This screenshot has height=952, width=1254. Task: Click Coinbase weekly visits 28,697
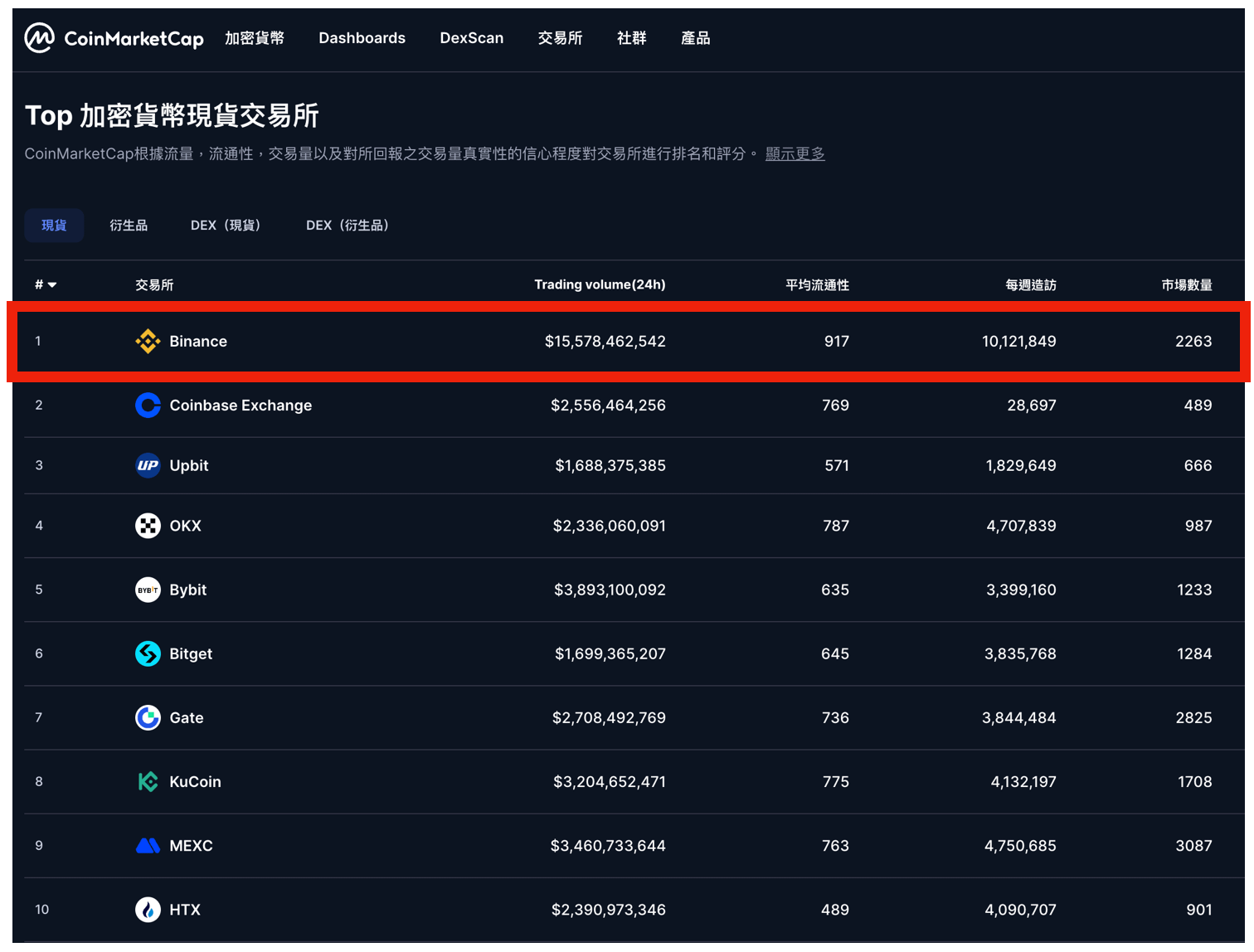point(1032,406)
